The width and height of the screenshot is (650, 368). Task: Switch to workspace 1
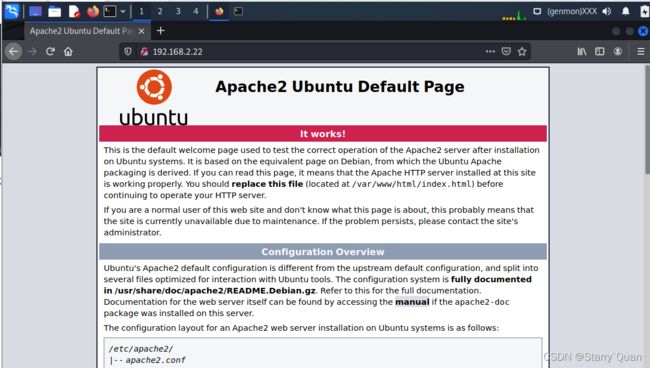point(142,12)
